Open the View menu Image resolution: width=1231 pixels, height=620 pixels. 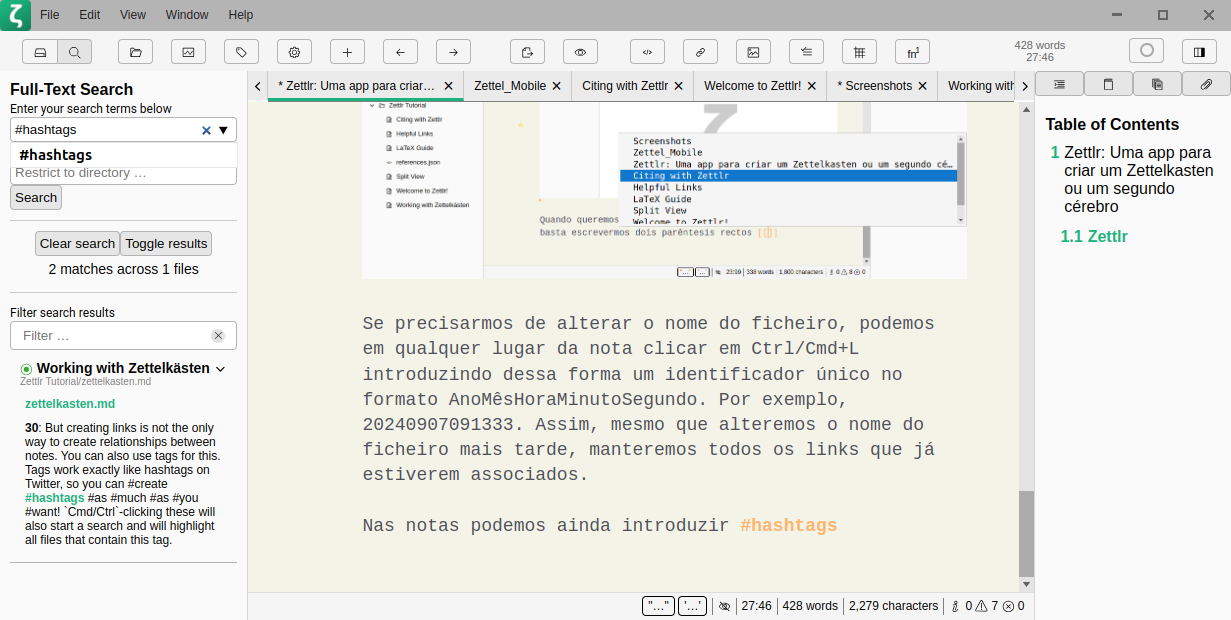(x=133, y=15)
